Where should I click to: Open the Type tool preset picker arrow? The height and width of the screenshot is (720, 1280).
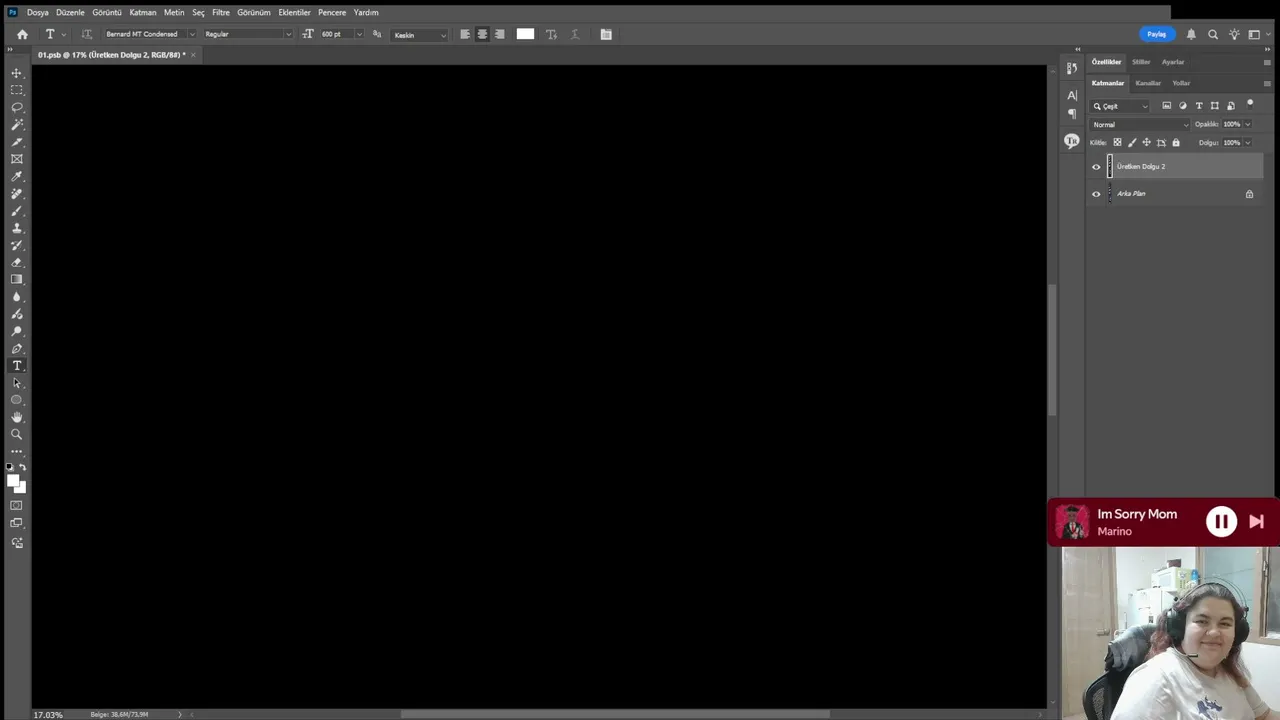(63, 34)
